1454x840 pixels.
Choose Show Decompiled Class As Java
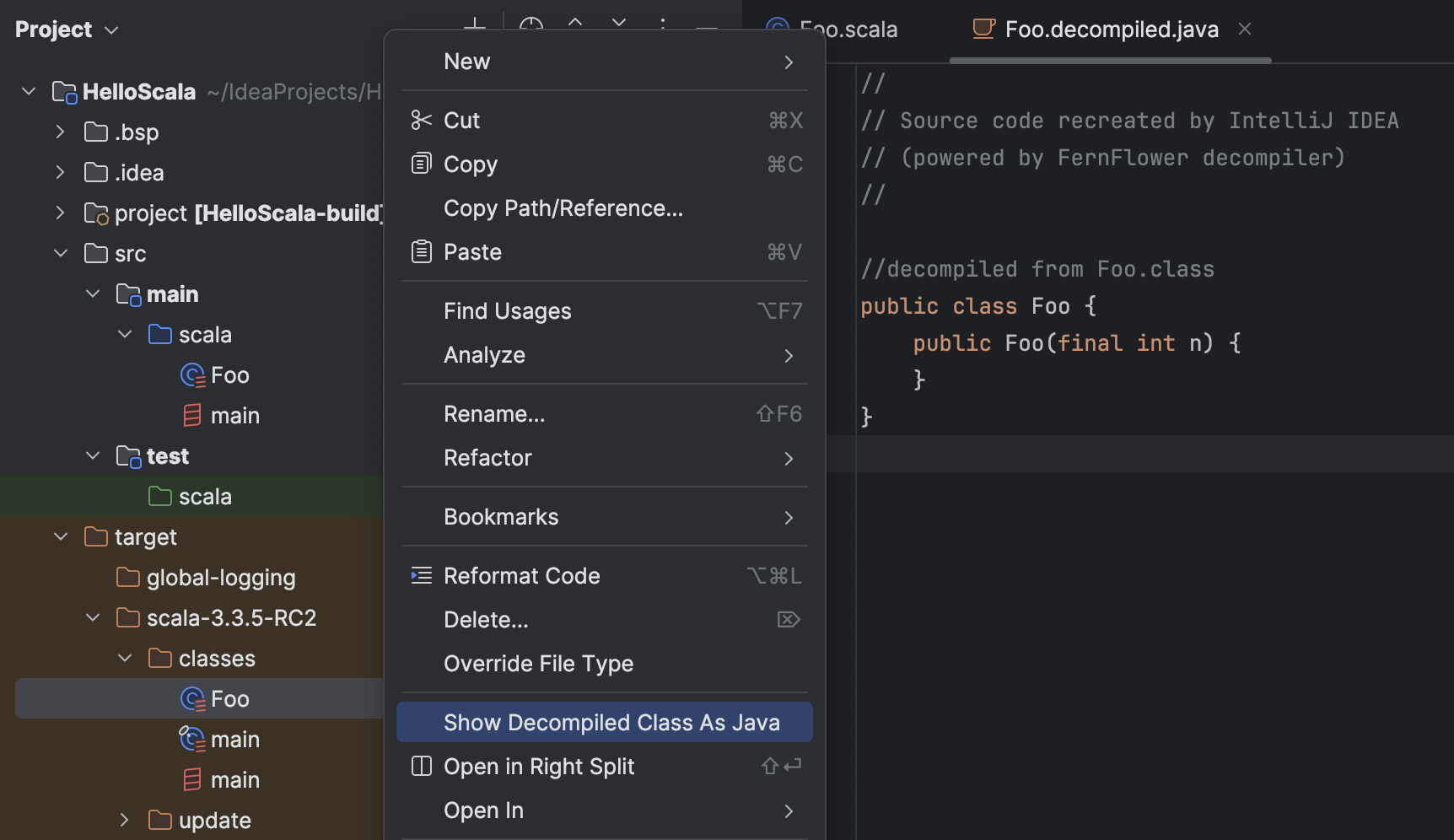click(x=611, y=722)
